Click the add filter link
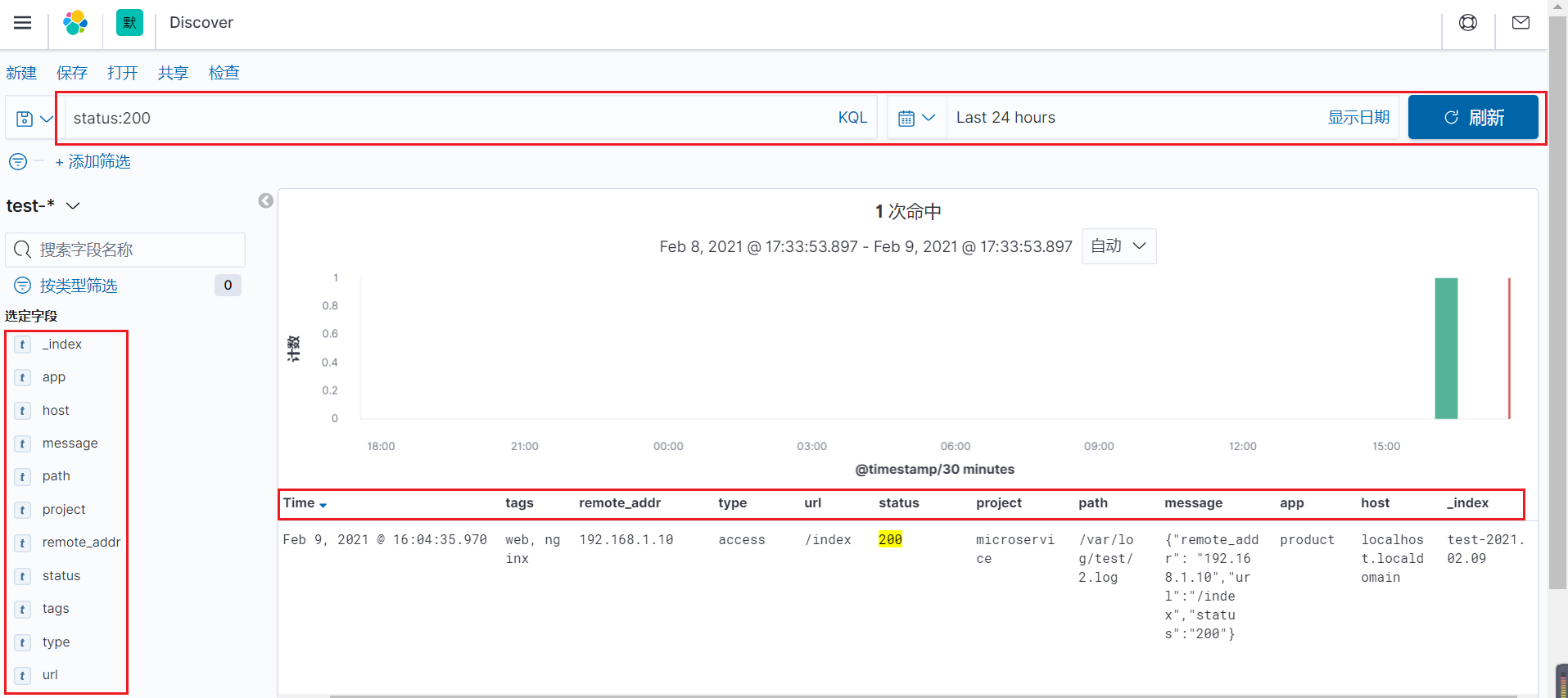Image resolution: width=1568 pixels, height=698 pixels. tap(93, 162)
